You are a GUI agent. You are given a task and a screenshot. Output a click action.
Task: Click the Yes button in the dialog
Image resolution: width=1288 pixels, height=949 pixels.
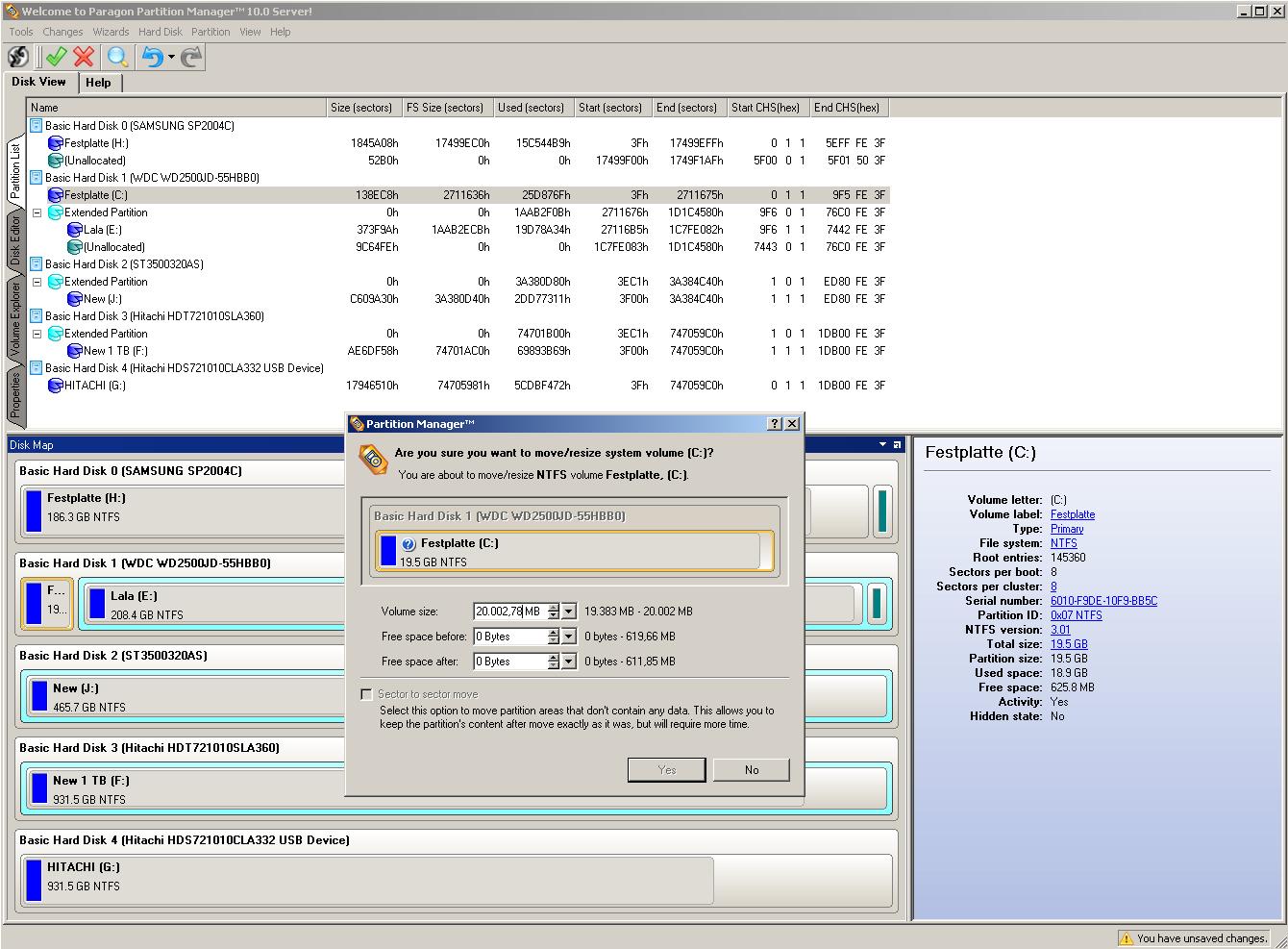[667, 770]
